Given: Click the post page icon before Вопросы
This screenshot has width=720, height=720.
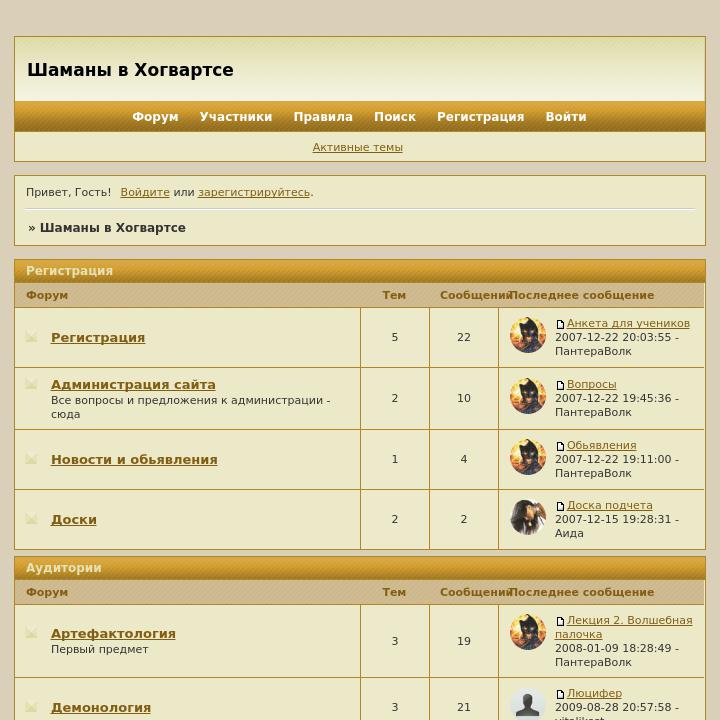Looking at the screenshot, I should 560,385.
